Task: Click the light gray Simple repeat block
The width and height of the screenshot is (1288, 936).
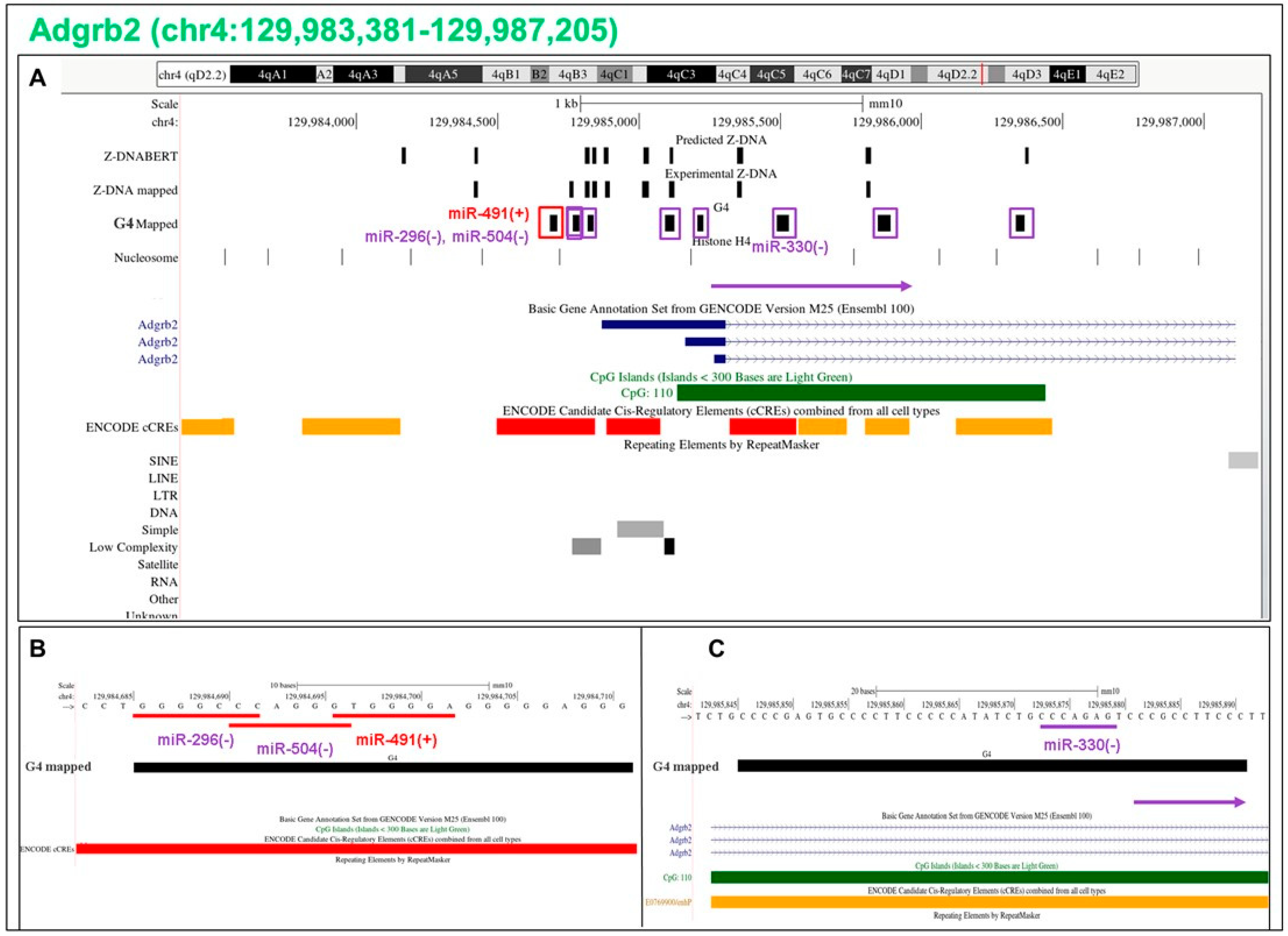Action: click(x=640, y=529)
